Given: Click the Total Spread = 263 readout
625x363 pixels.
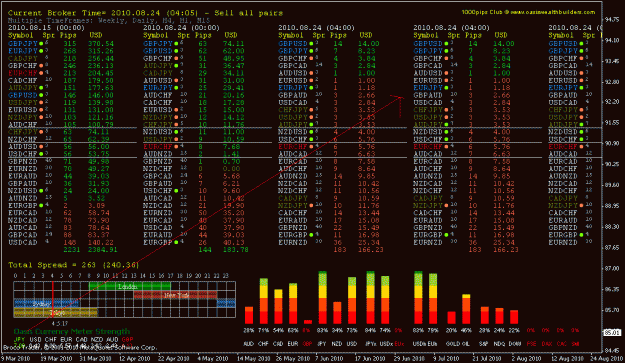Looking at the screenshot, I should coord(73,265).
